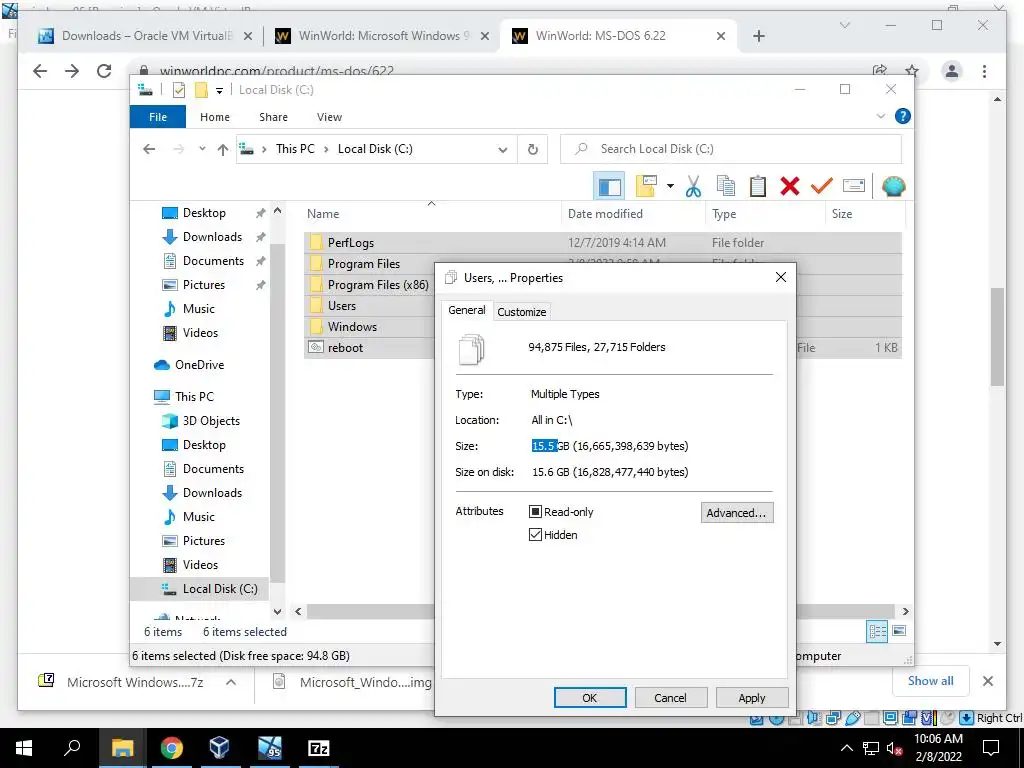Click the orange checkmark toolbar icon
The image size is (1024, 768).
pos(822,186)
